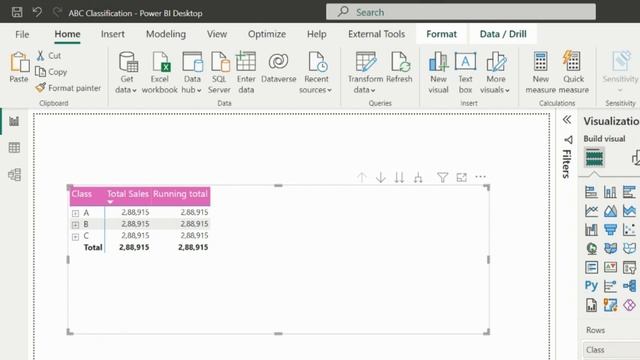Viewport: 640px width, 360px height.
Task: Switch to Report view in left sidebar
Action: pos(14,121)
